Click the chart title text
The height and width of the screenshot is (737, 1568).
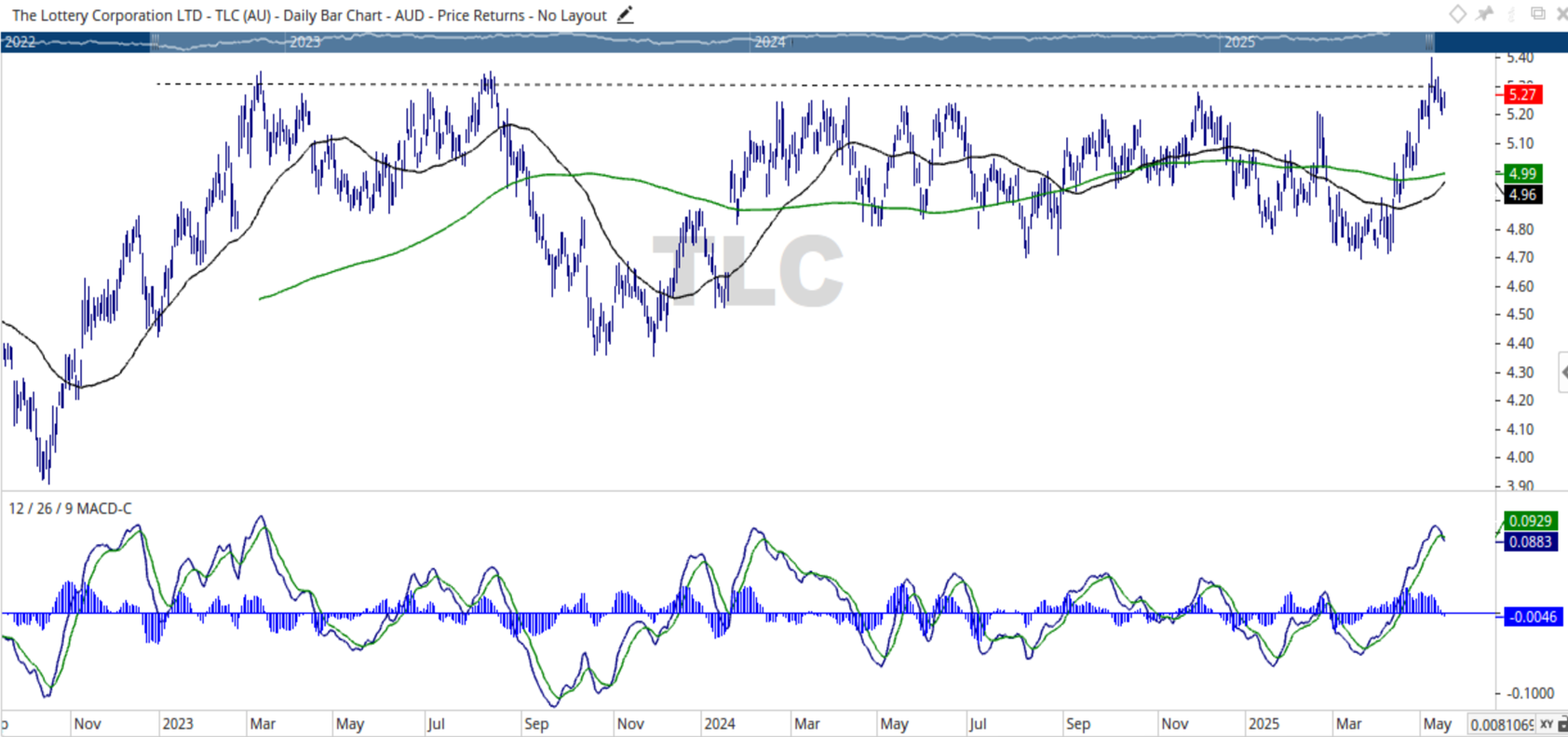tap(308, 16)
